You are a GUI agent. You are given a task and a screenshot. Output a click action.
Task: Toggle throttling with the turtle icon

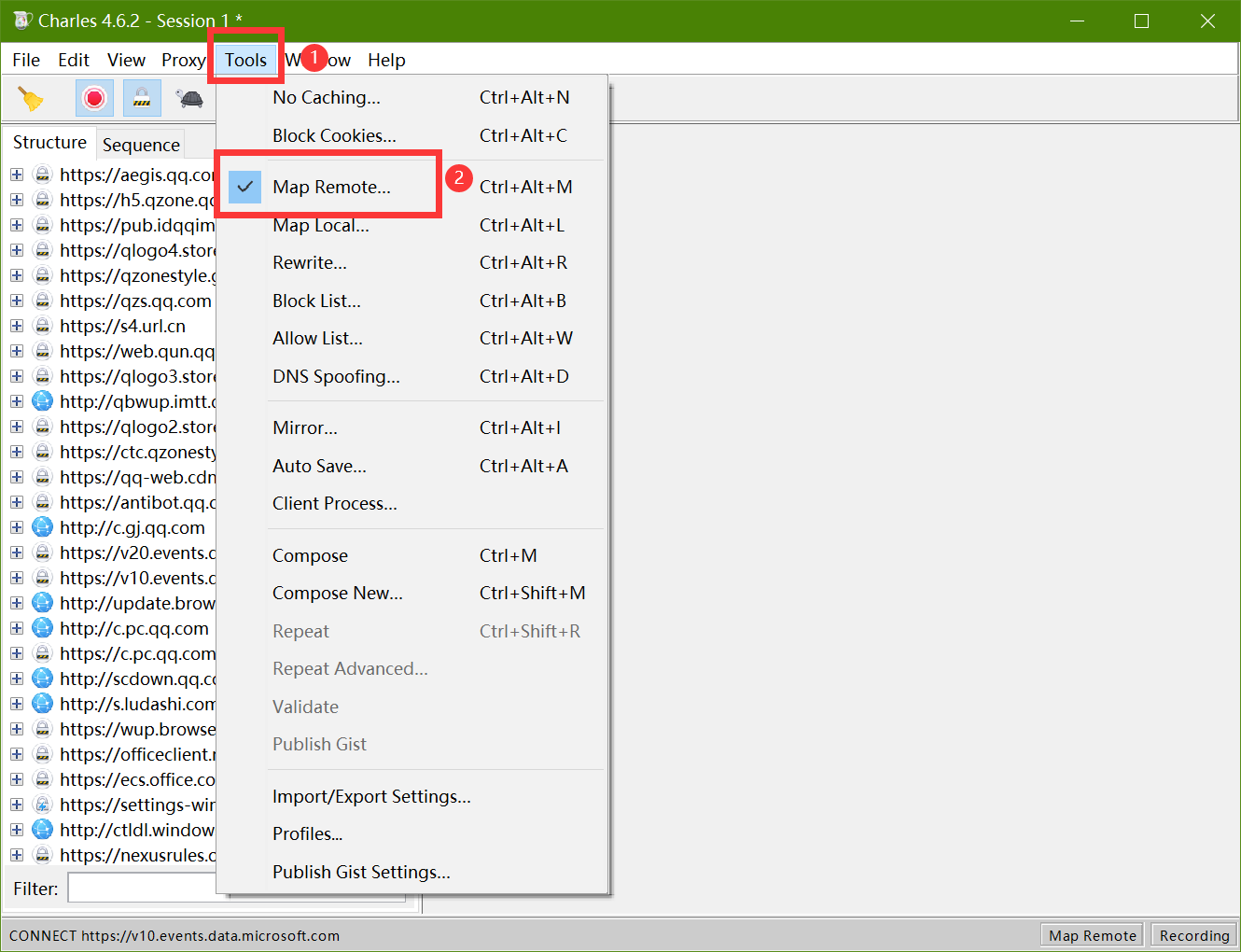[189, 97]
